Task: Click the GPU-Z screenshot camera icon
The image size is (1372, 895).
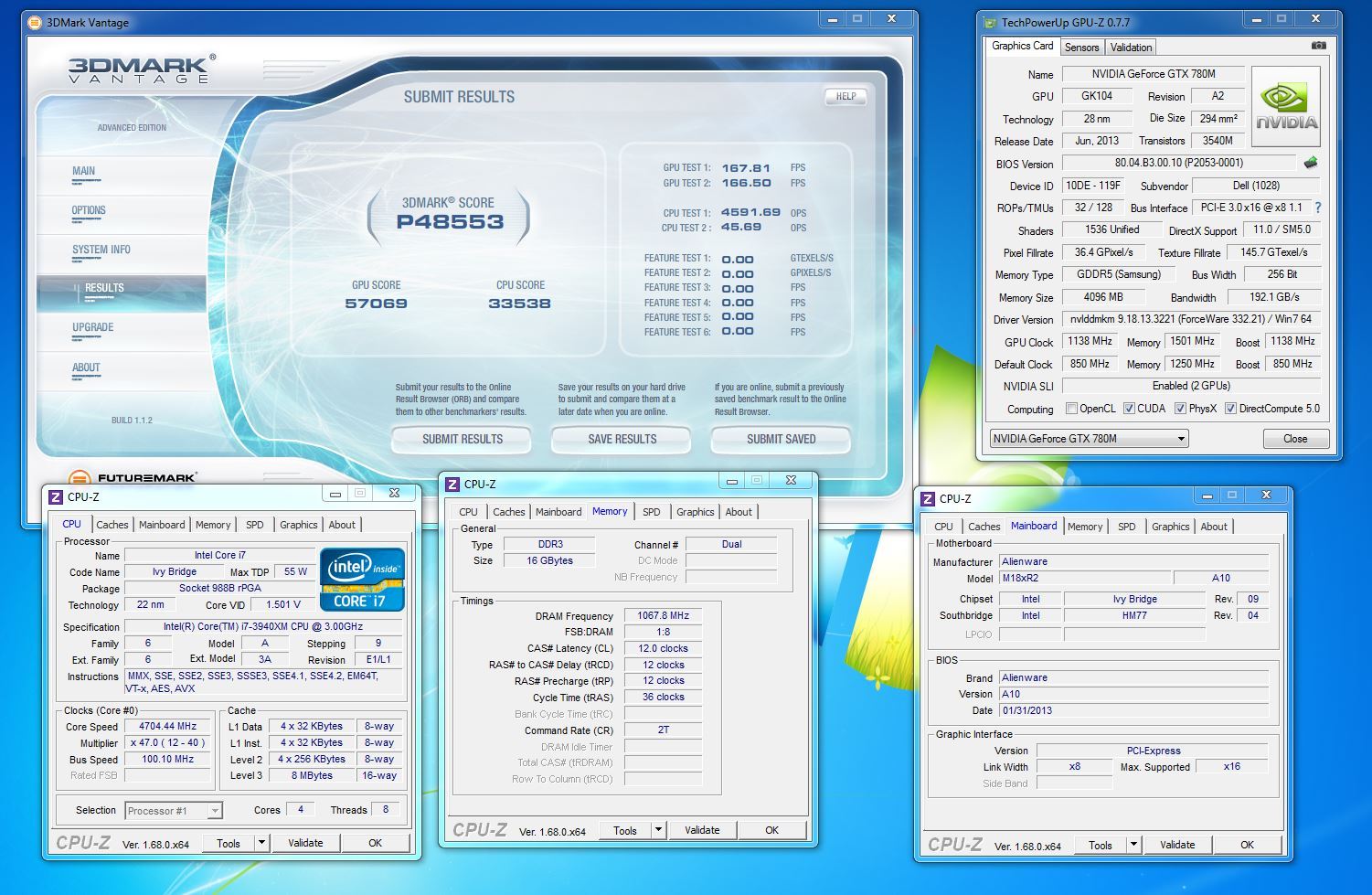Action: [1318, 46]
